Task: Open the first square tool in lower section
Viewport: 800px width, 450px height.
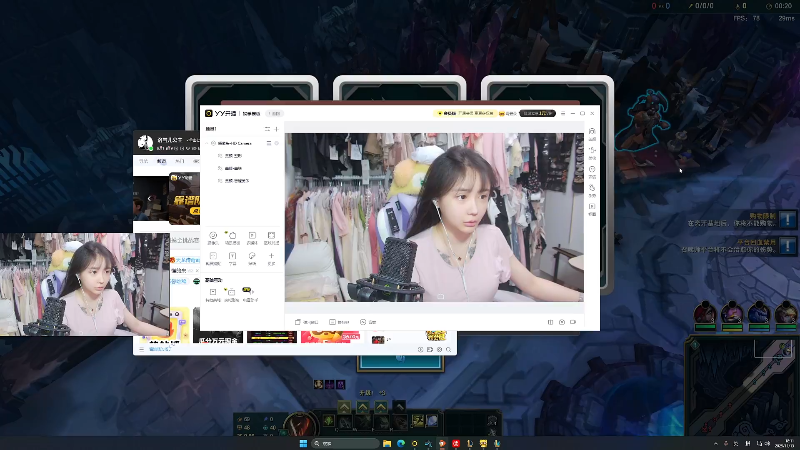Action: click(213, 294)
